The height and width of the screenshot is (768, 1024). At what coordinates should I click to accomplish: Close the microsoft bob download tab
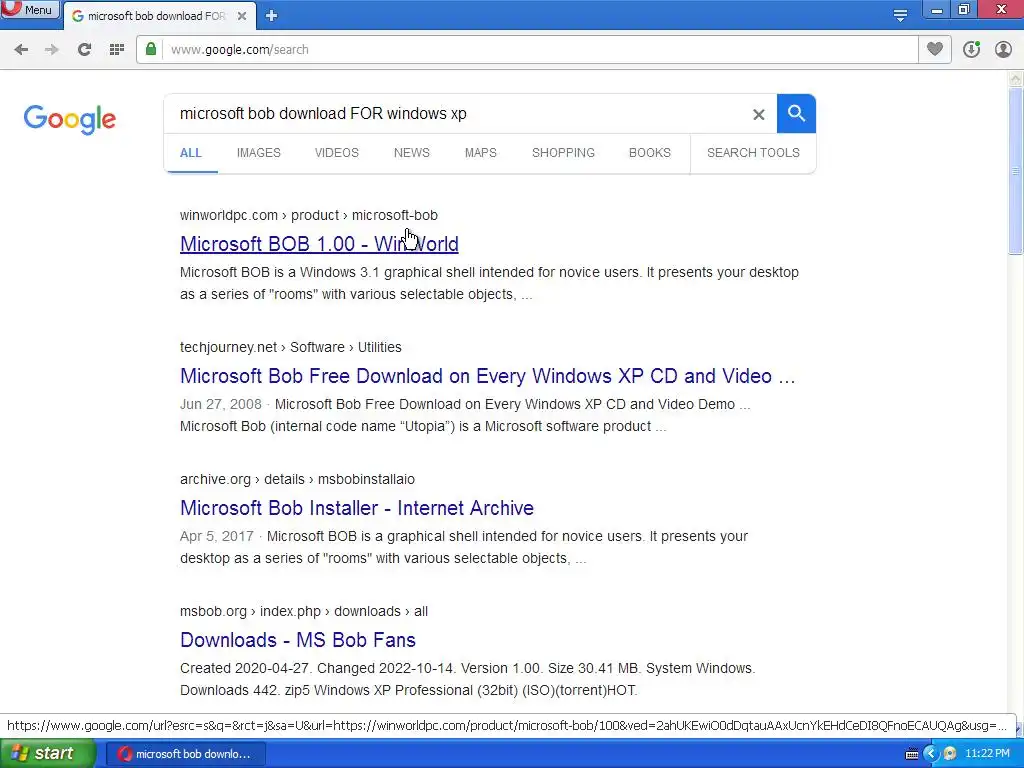pyautogui.click(x=242, y=16)
